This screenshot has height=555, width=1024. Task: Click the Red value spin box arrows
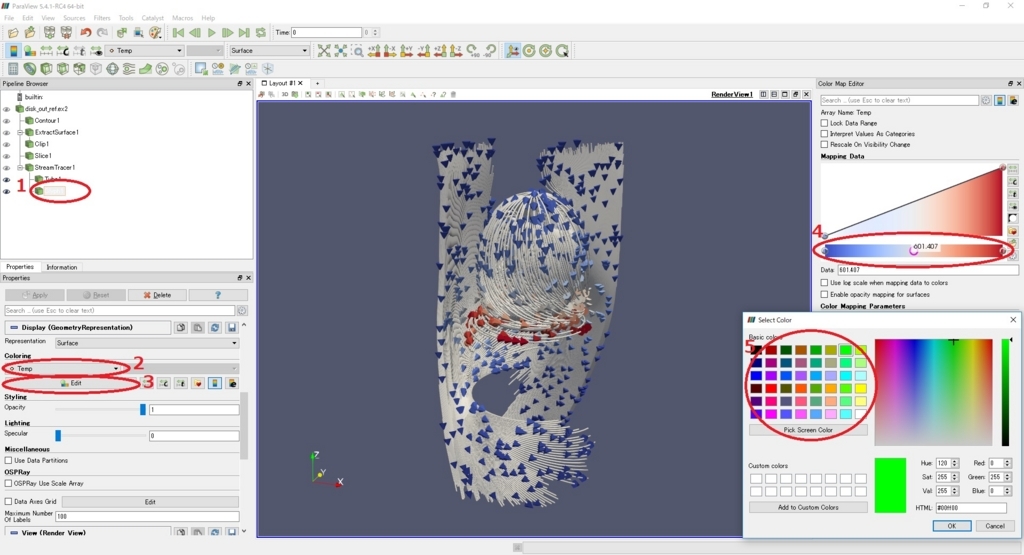coord(1007,463)
